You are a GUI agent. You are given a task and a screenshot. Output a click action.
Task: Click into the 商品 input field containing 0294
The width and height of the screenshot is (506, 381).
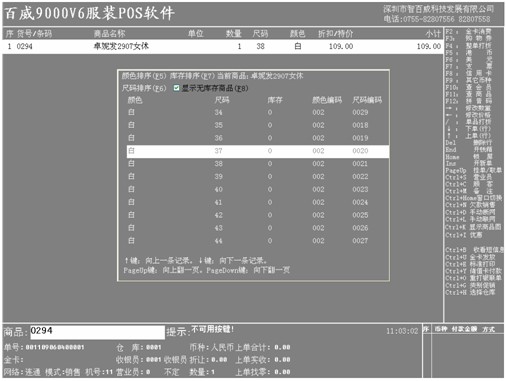pos(97,332)
